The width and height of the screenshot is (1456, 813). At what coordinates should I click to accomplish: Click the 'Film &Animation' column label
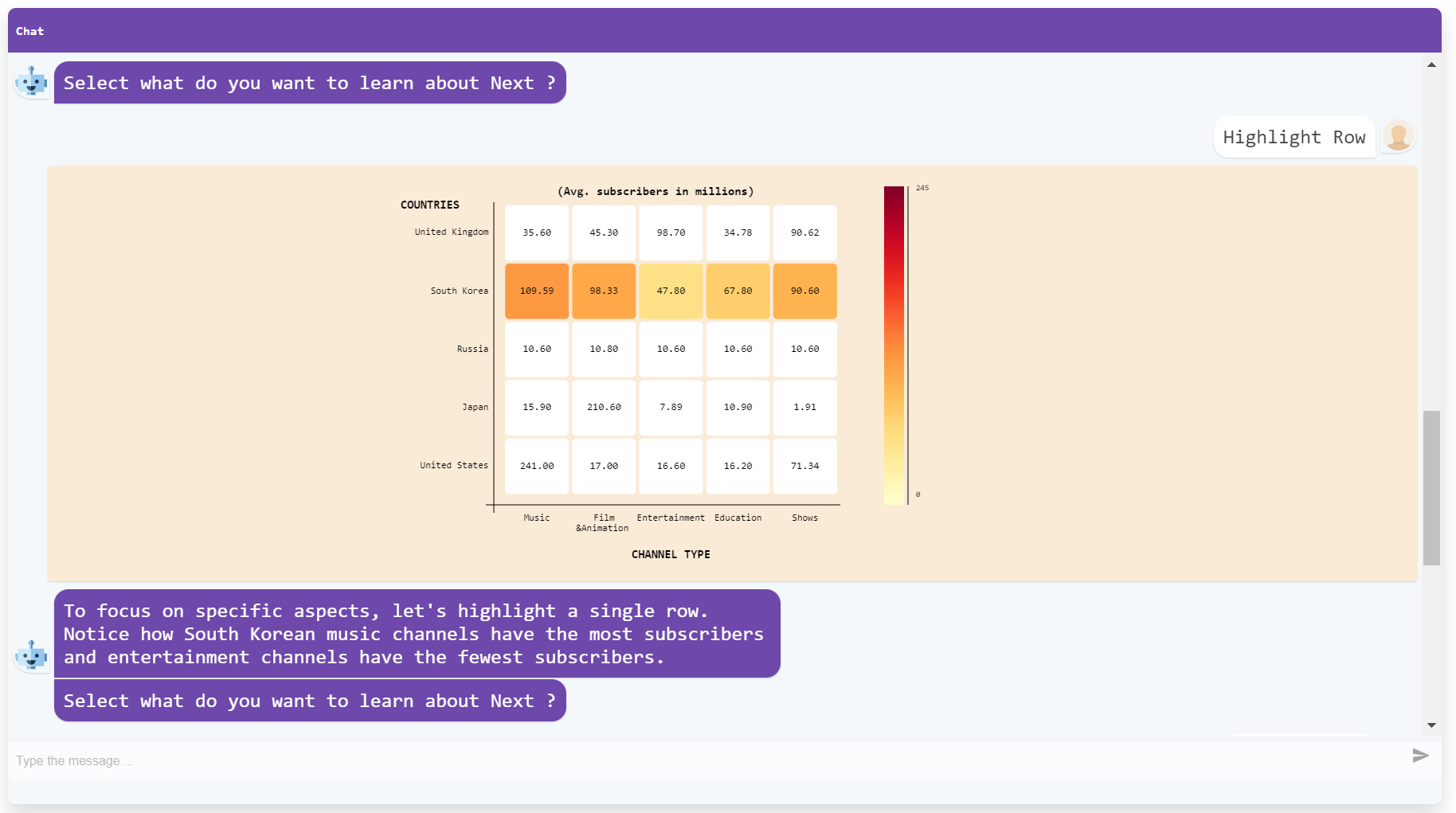603,522
